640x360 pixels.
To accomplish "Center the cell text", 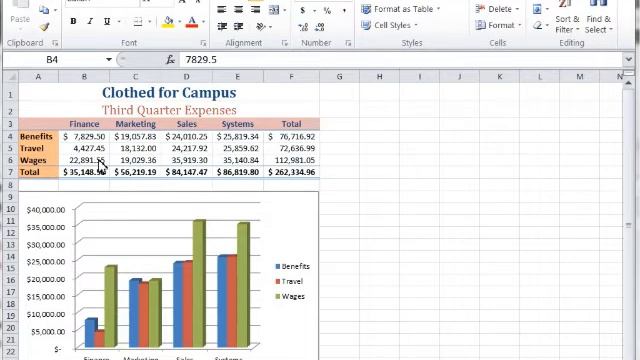I will [x=238, y=9].
